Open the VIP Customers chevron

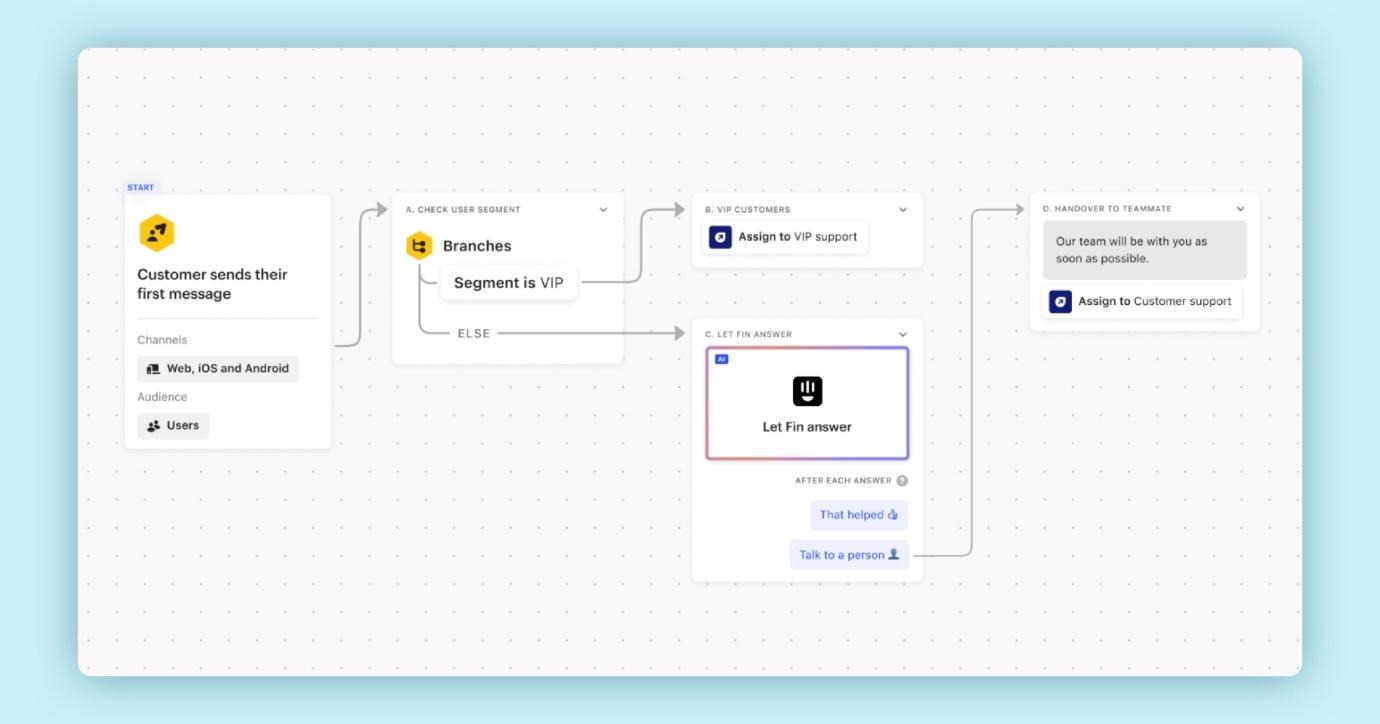click(904, 210)
